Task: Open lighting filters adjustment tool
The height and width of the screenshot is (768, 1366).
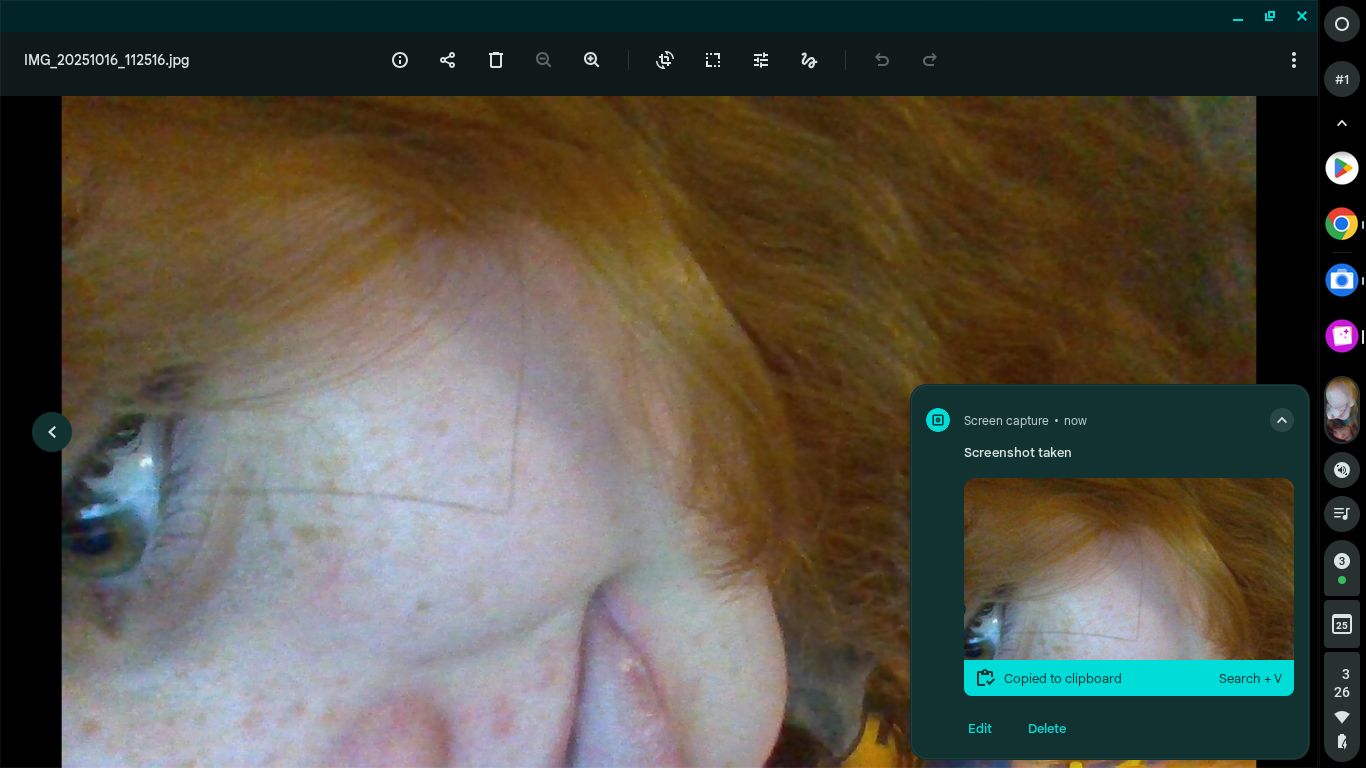Action: [x=761, y=60]
